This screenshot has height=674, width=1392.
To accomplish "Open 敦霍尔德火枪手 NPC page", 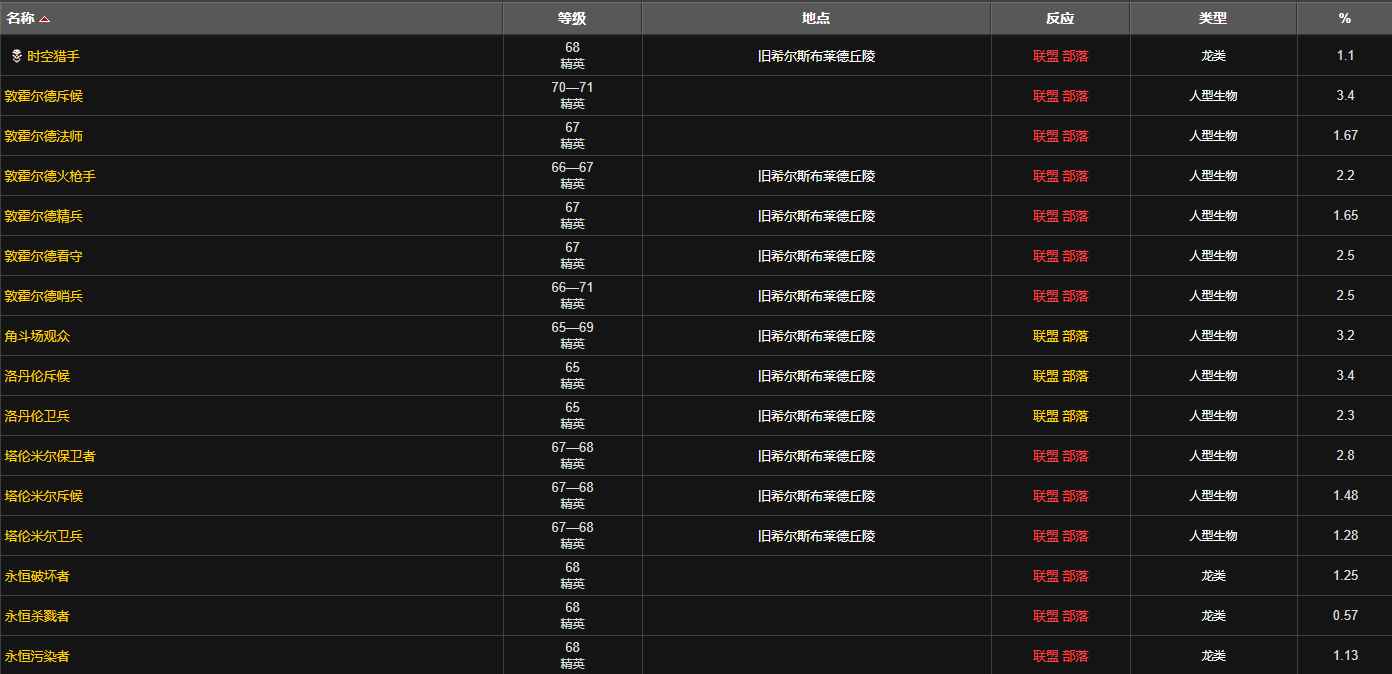I will [x=50, y=176].
